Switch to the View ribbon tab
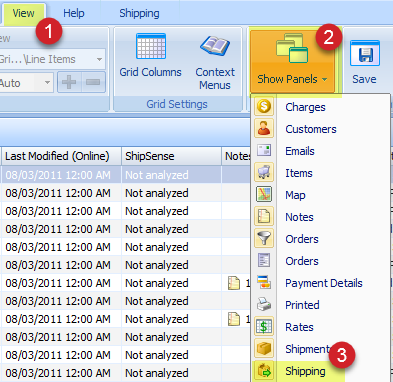The height and width of the screenshot is (382, 393). pos(23,13)
